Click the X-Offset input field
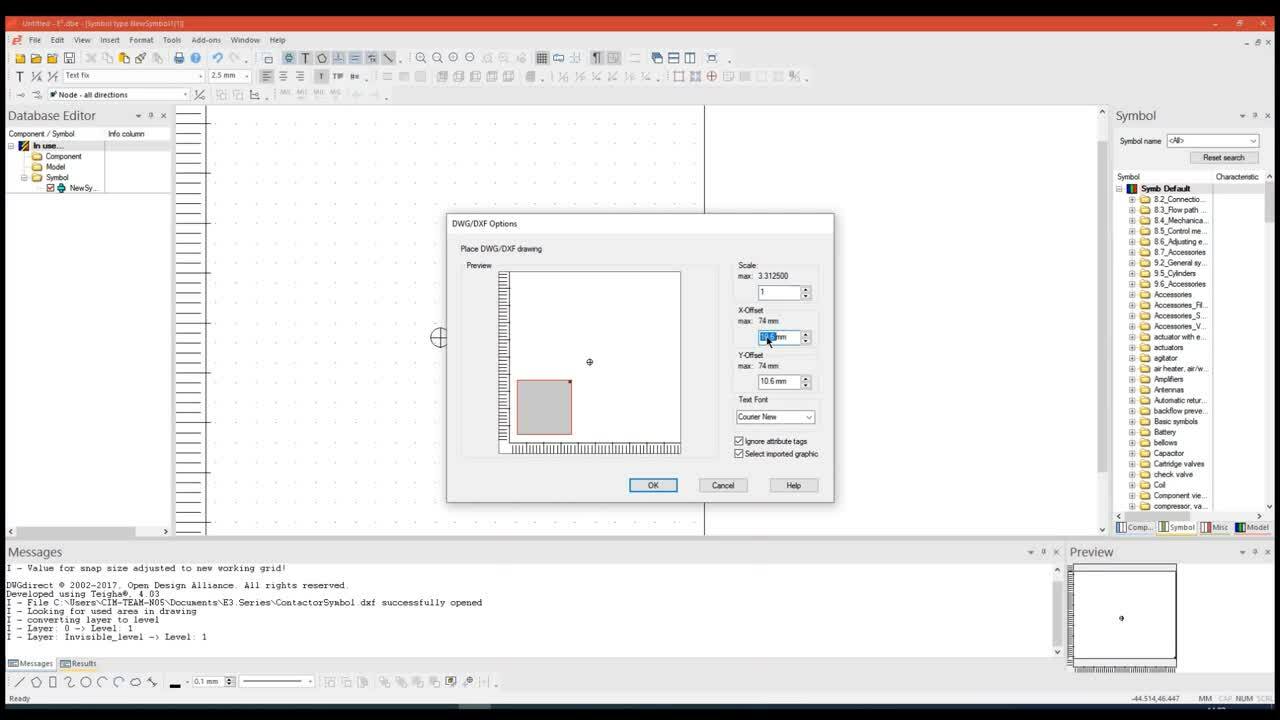Image resolution: width=1280 pixels, height=720 pixels. 778,337
